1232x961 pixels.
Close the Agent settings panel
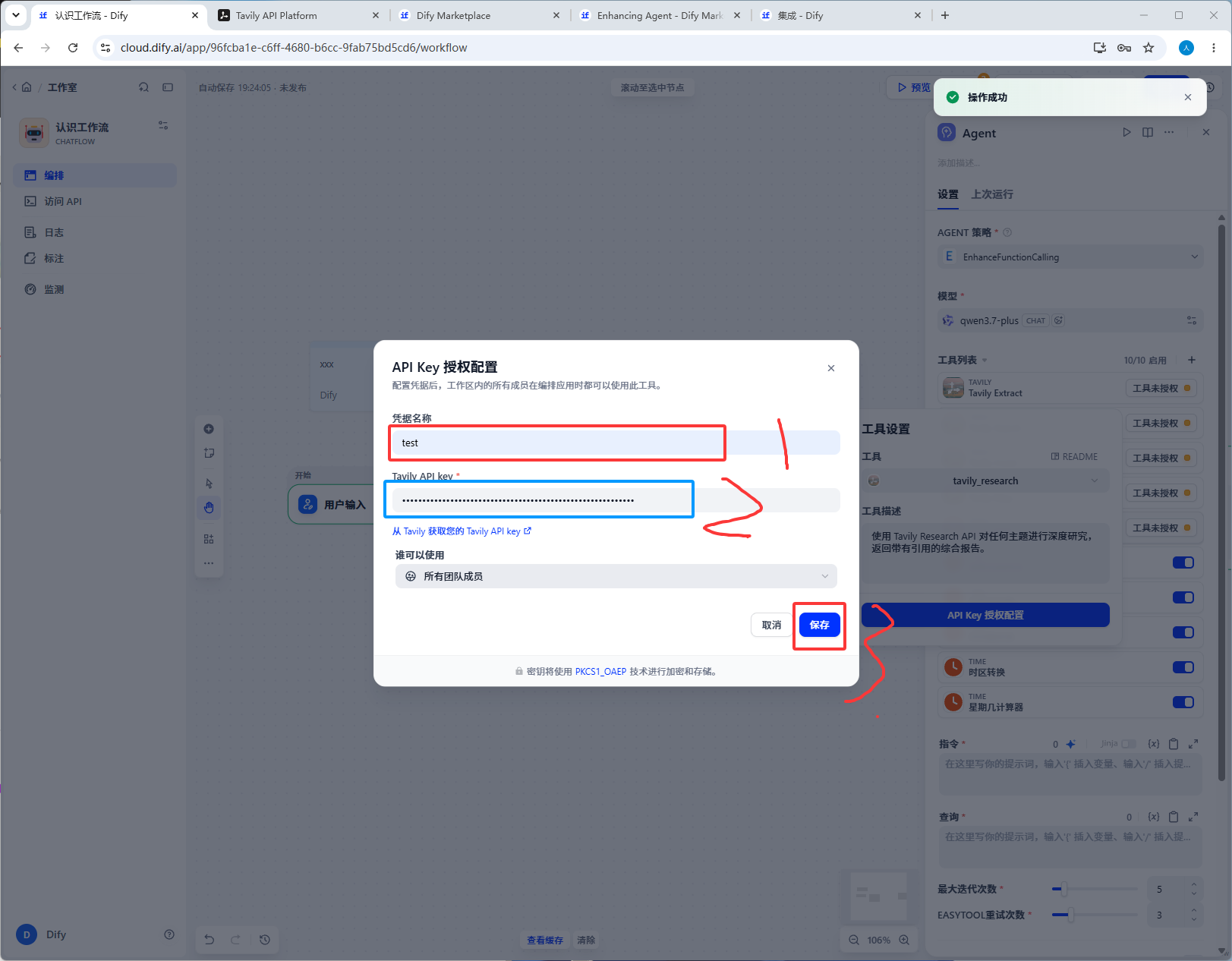(x=1206, y=132)
